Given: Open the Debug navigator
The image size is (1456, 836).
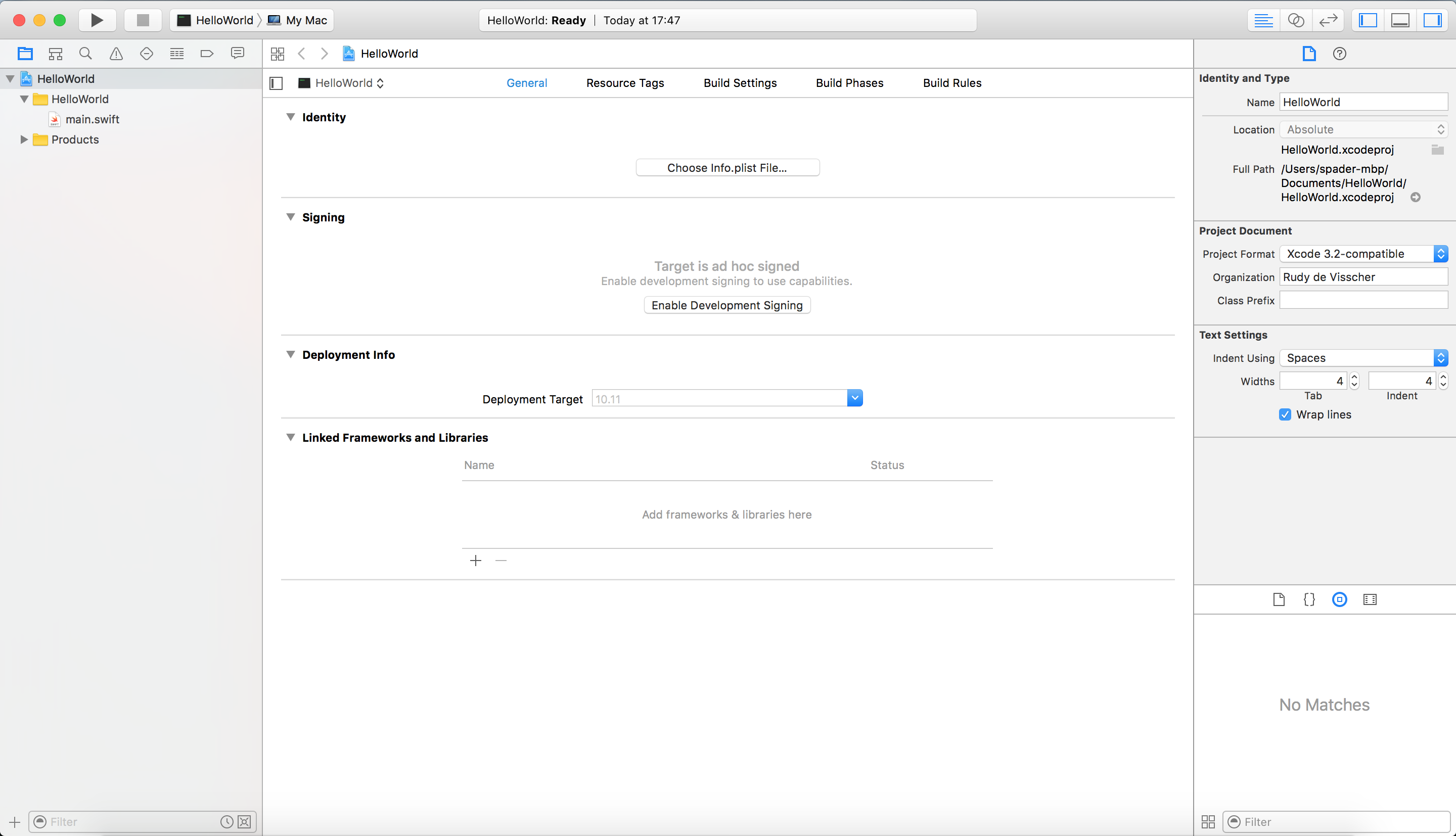Looking at the screenshot, I should (177, 54).
